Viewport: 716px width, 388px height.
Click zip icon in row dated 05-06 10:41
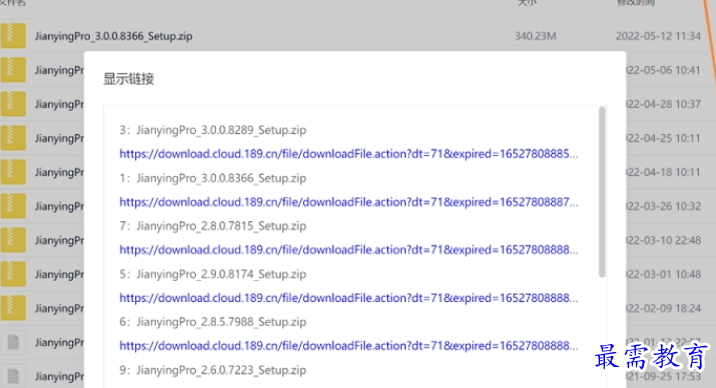point(13,70)
